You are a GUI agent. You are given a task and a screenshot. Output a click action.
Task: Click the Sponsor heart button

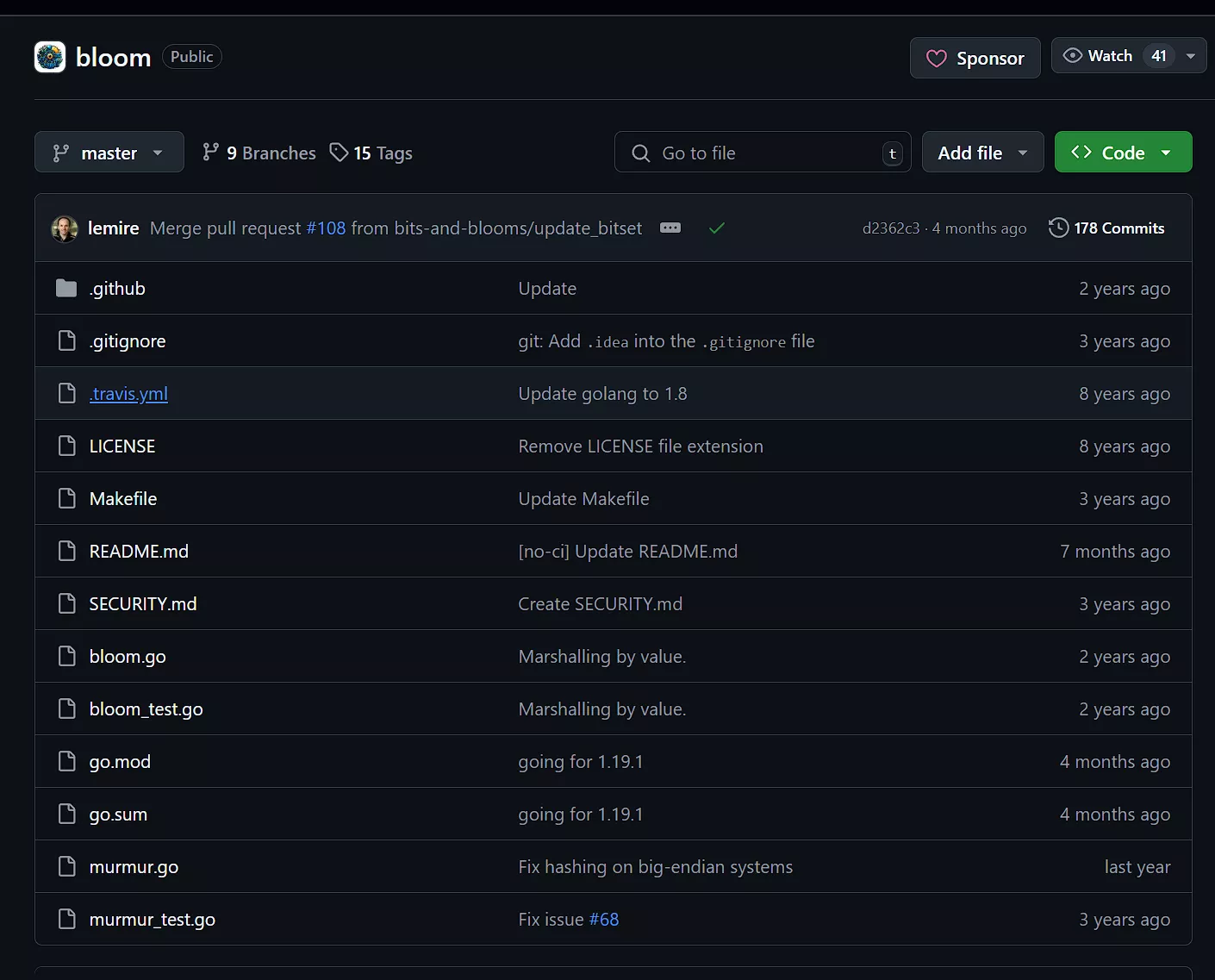[x=975, y=59]
